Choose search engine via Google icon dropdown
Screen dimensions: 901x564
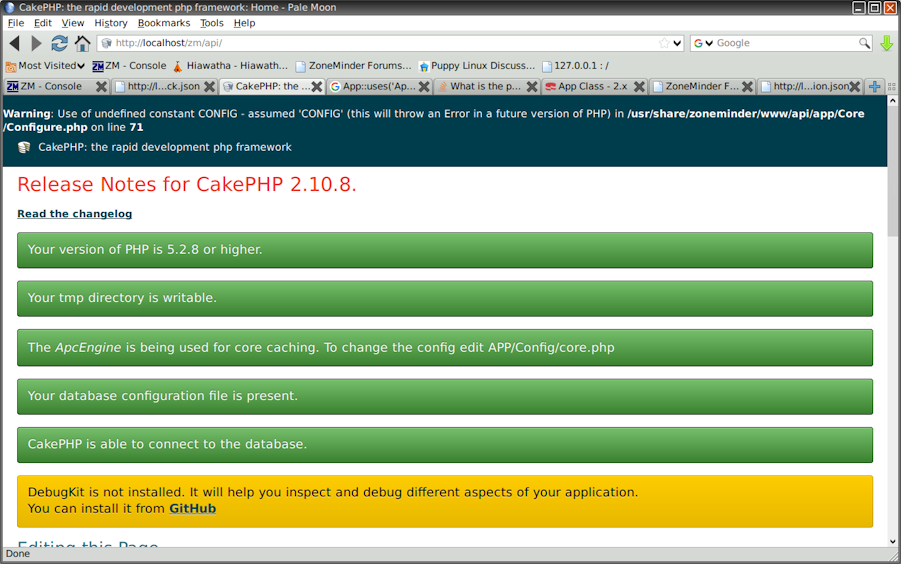point(703,43)
